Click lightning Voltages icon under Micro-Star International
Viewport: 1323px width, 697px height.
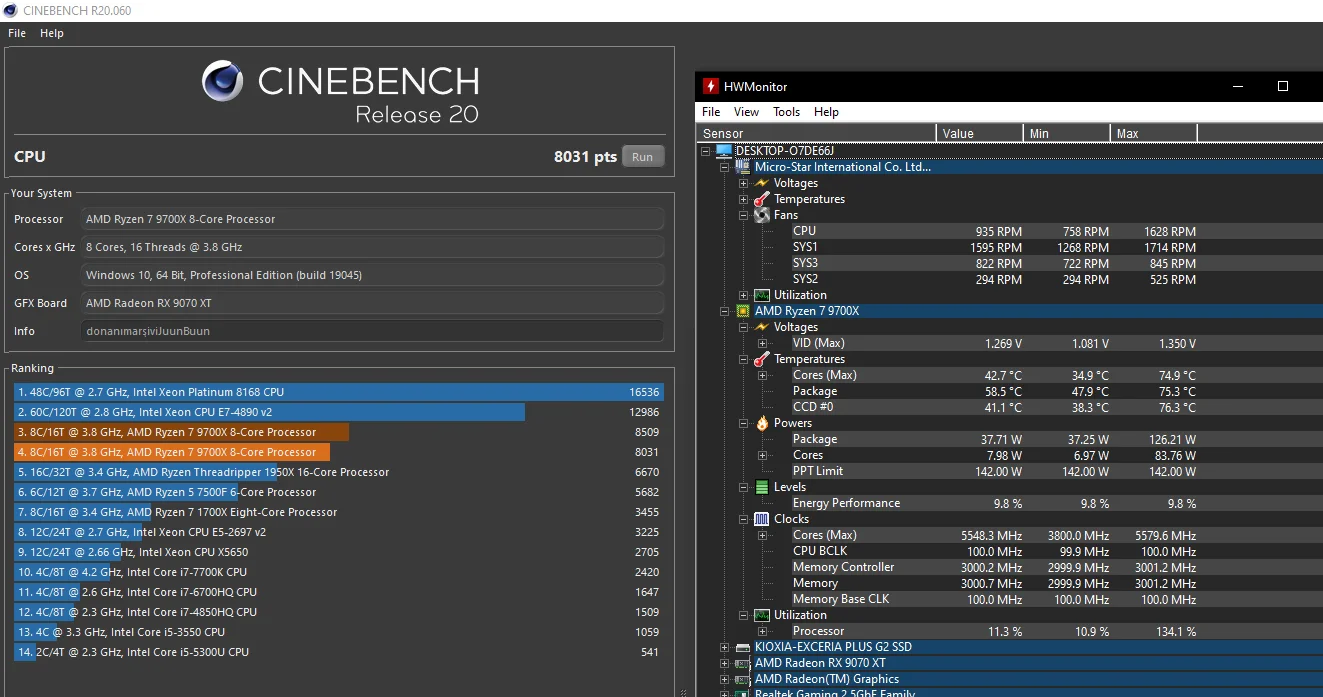tap(762, 183)
